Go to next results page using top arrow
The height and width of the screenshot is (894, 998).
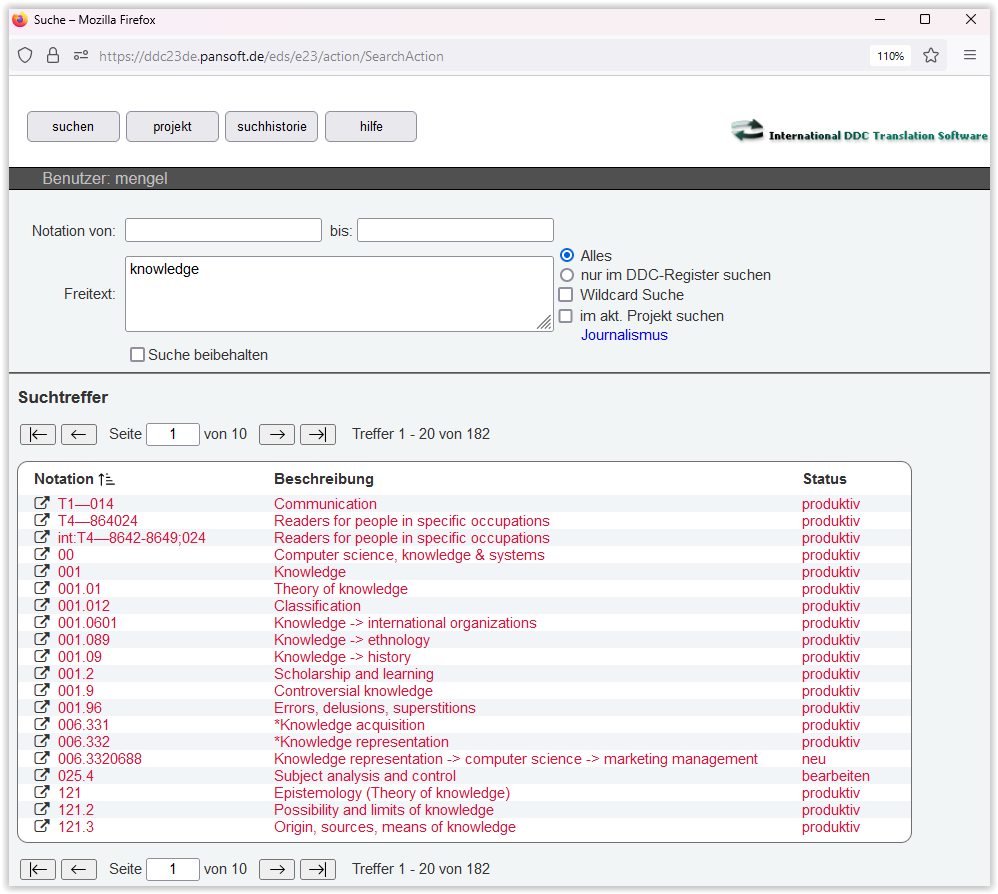pos(277,434)
